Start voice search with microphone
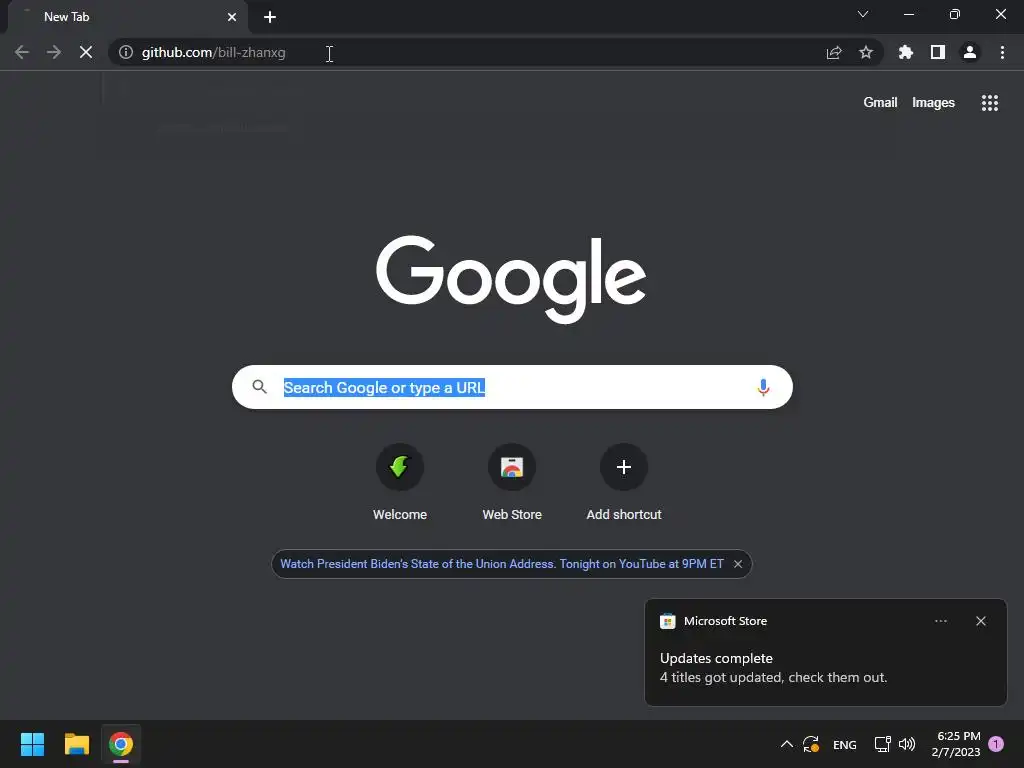The width and height of the screenshot is (1024, 768). [x=763, y=387]
